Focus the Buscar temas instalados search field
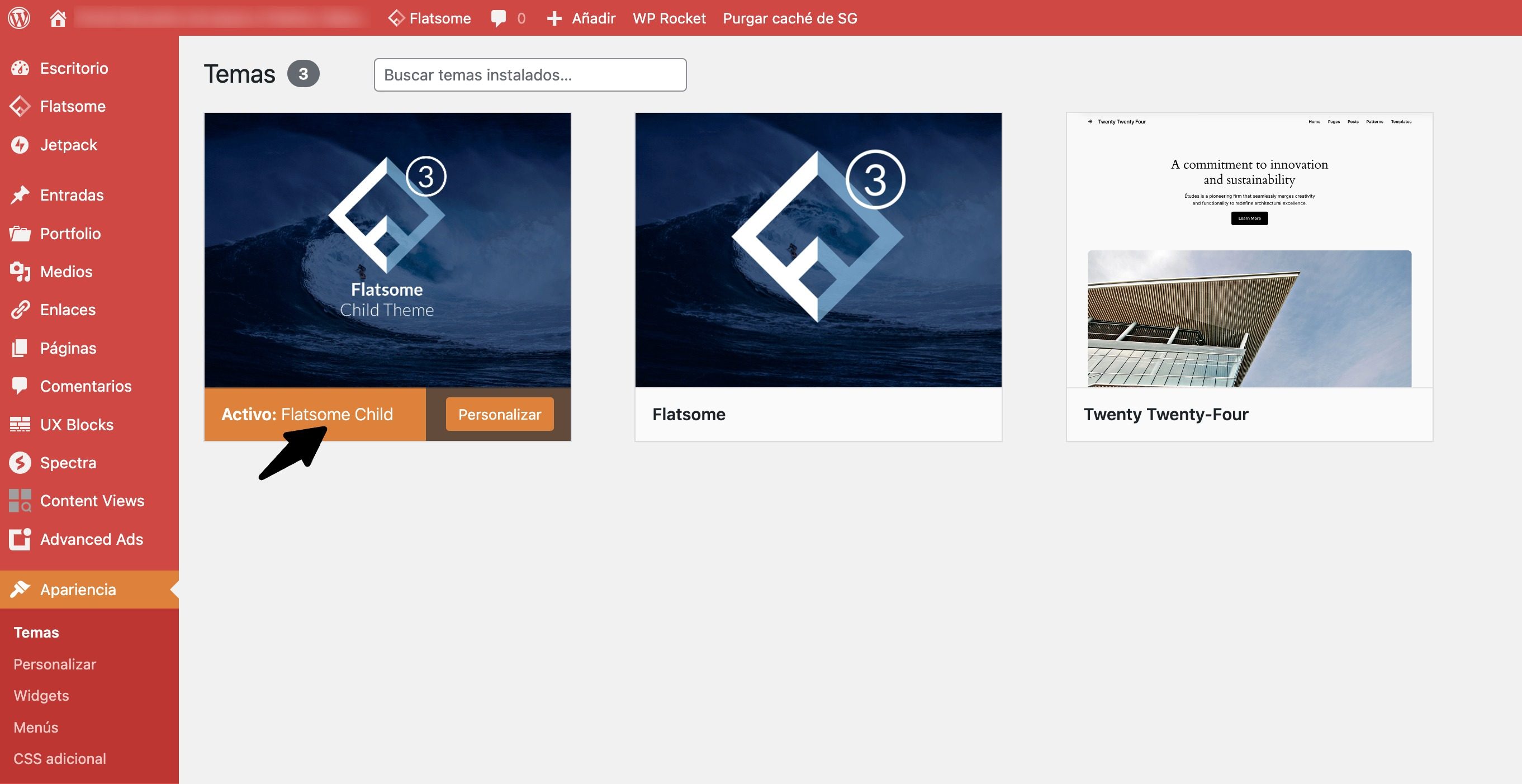The width and height of the screenshot is (1522, 784). pos(529,75)
